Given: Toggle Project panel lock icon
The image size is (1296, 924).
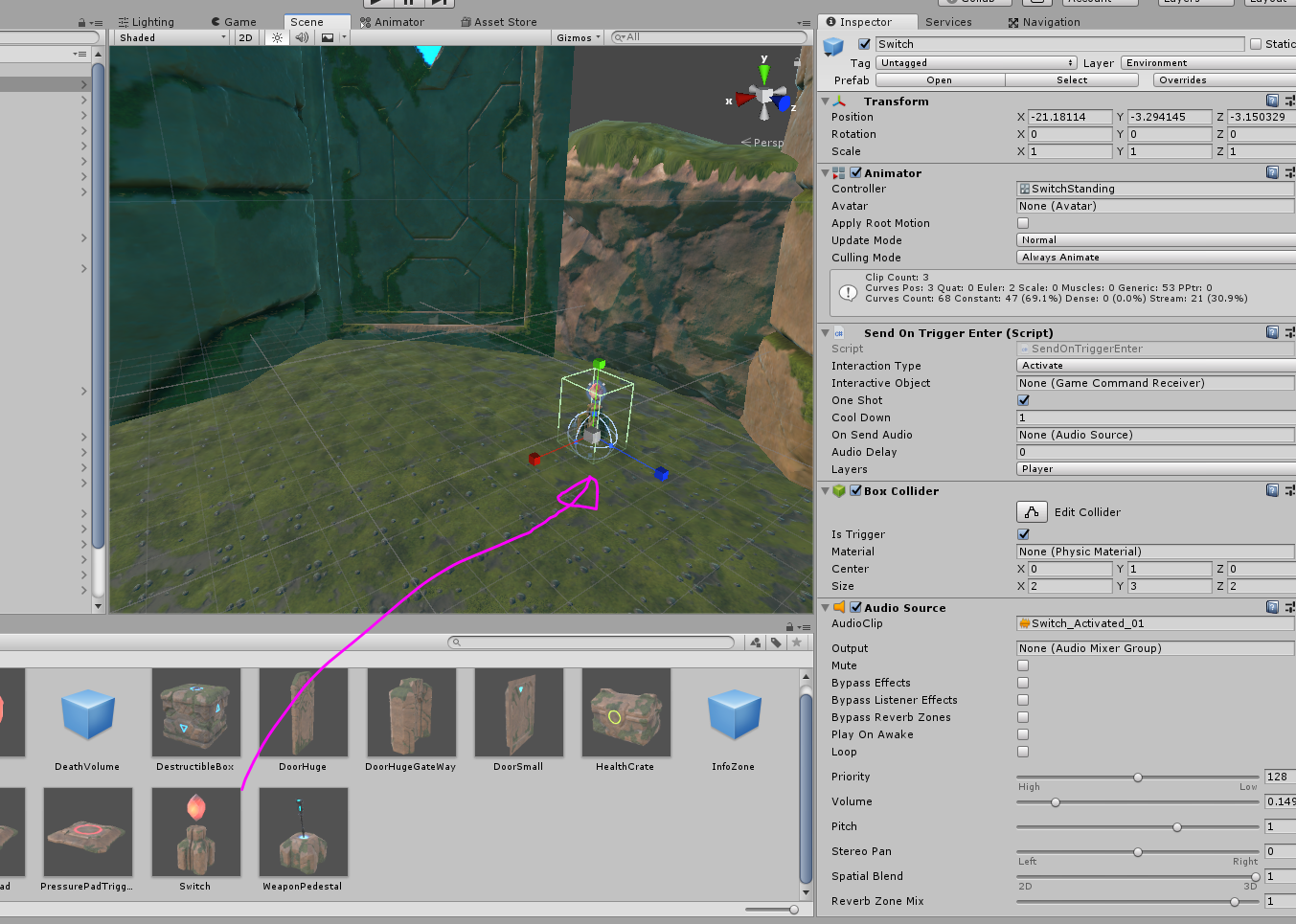Looking at the screenshot, I should [x=791, y=627].
